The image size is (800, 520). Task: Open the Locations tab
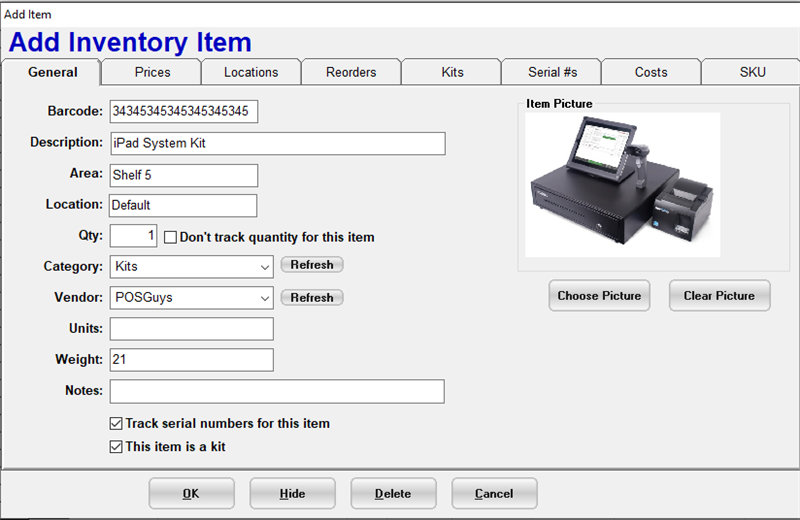tap(251, 72)
